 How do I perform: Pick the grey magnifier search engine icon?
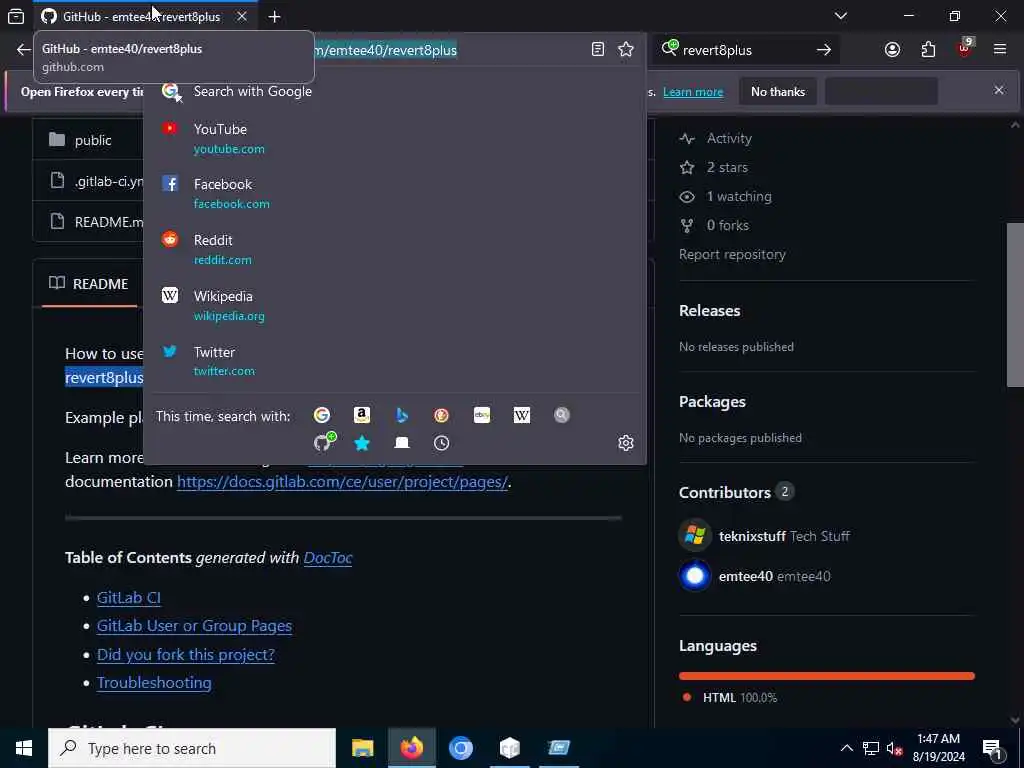(x=562, y=415)
